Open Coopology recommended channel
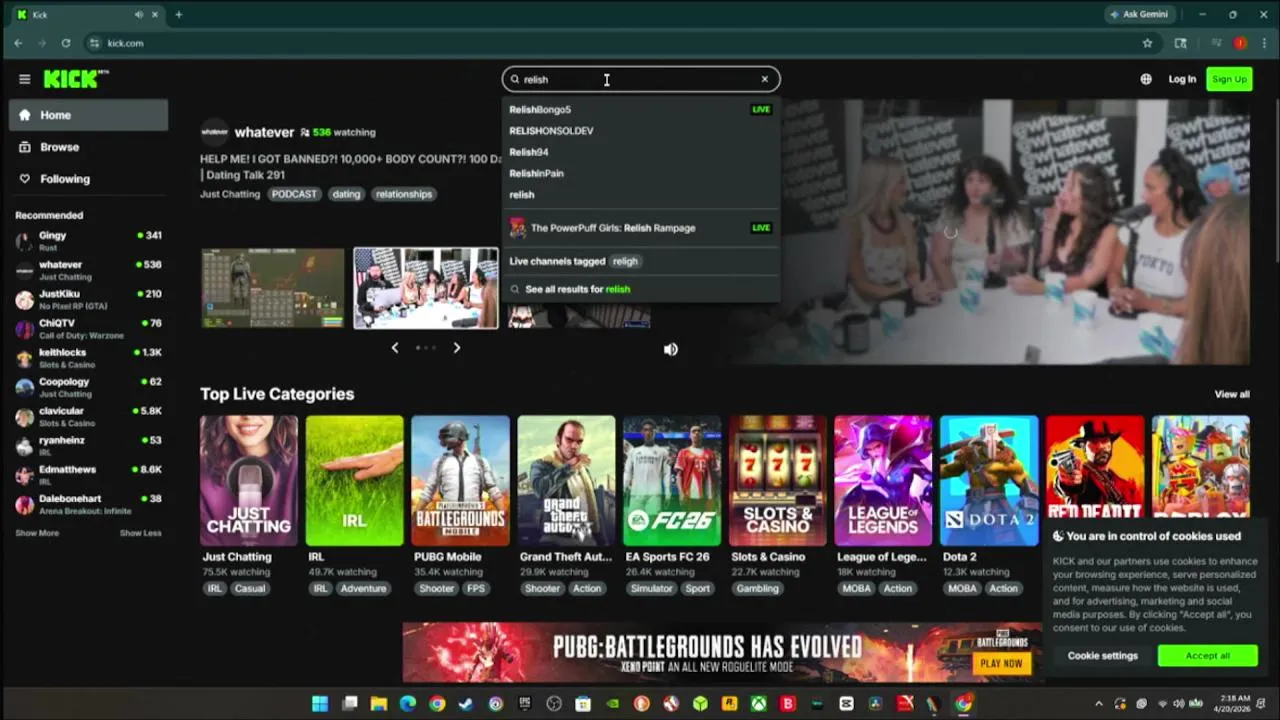Viewport: 1280px width, 720px height. pos(89,386)
